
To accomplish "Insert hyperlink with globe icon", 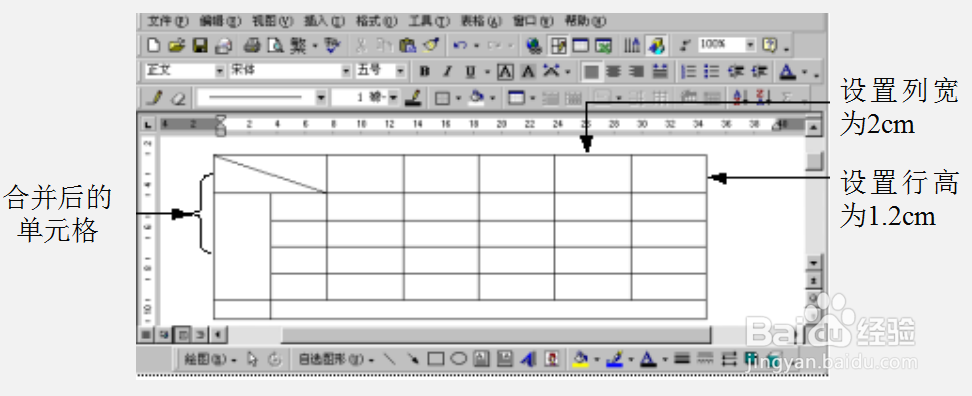I will click(534, 45).
